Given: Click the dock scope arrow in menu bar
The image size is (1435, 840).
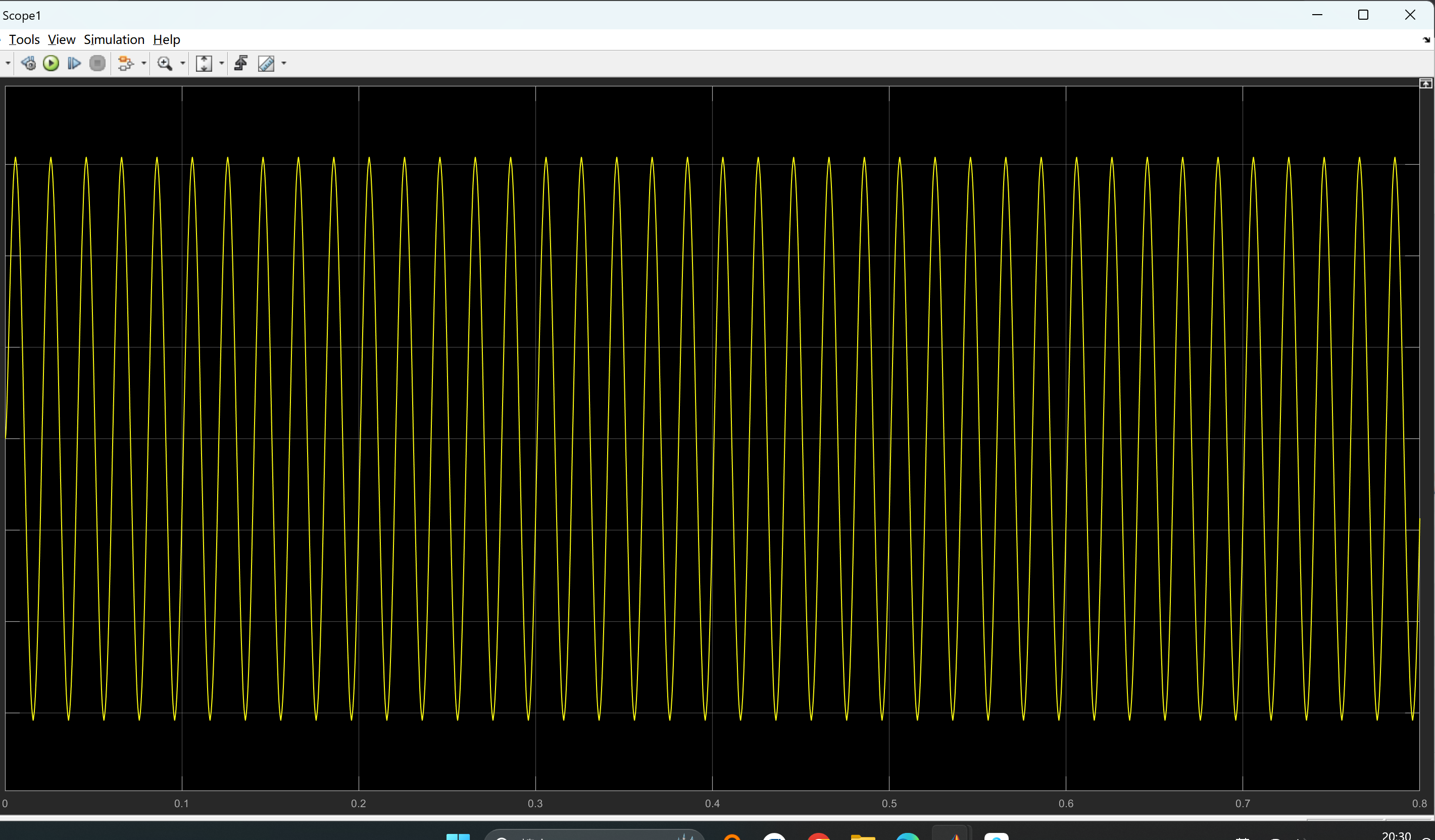Looking at the screenshot, I should (1426, 40).
